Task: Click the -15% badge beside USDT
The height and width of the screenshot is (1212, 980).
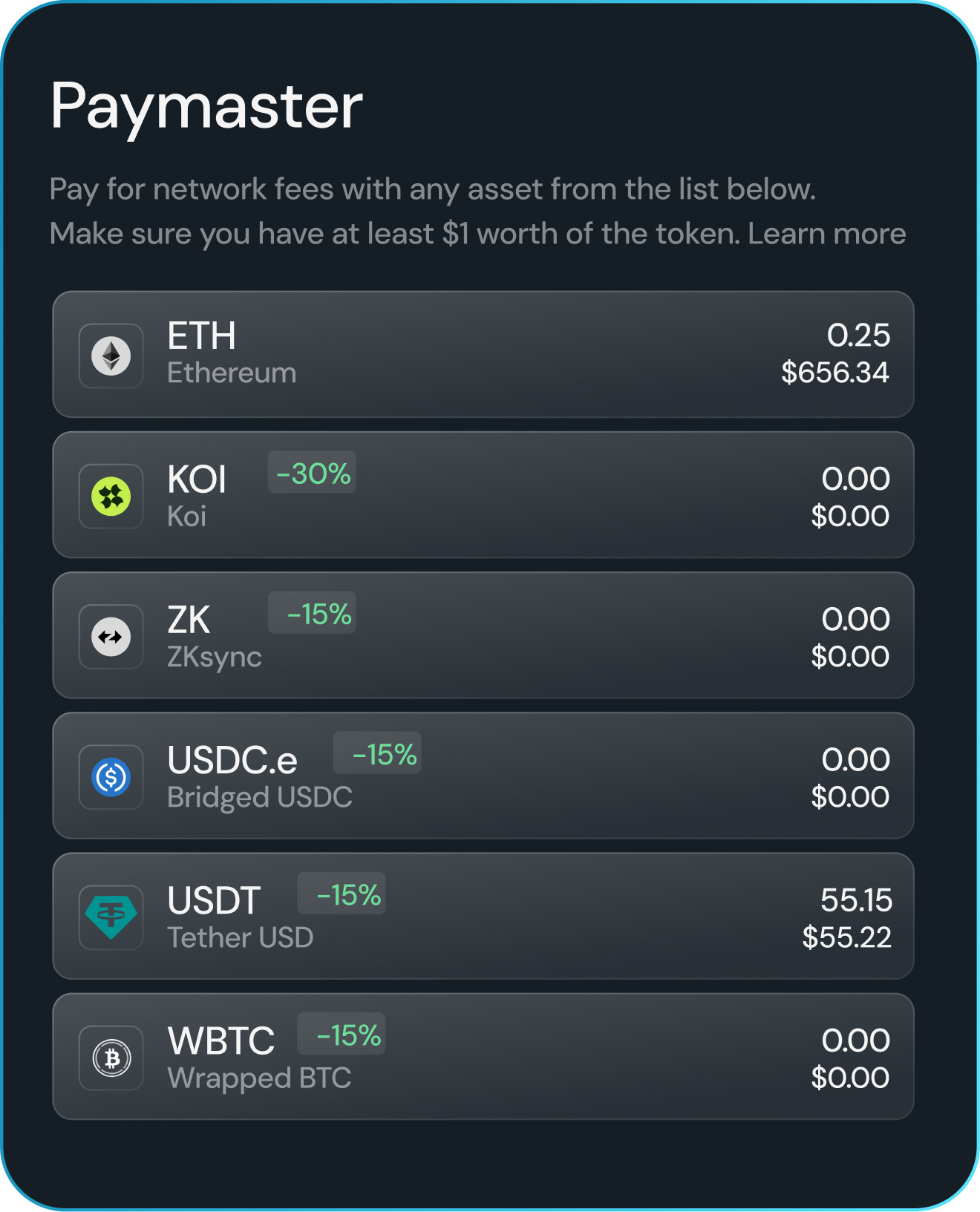Action: [342, 893]
